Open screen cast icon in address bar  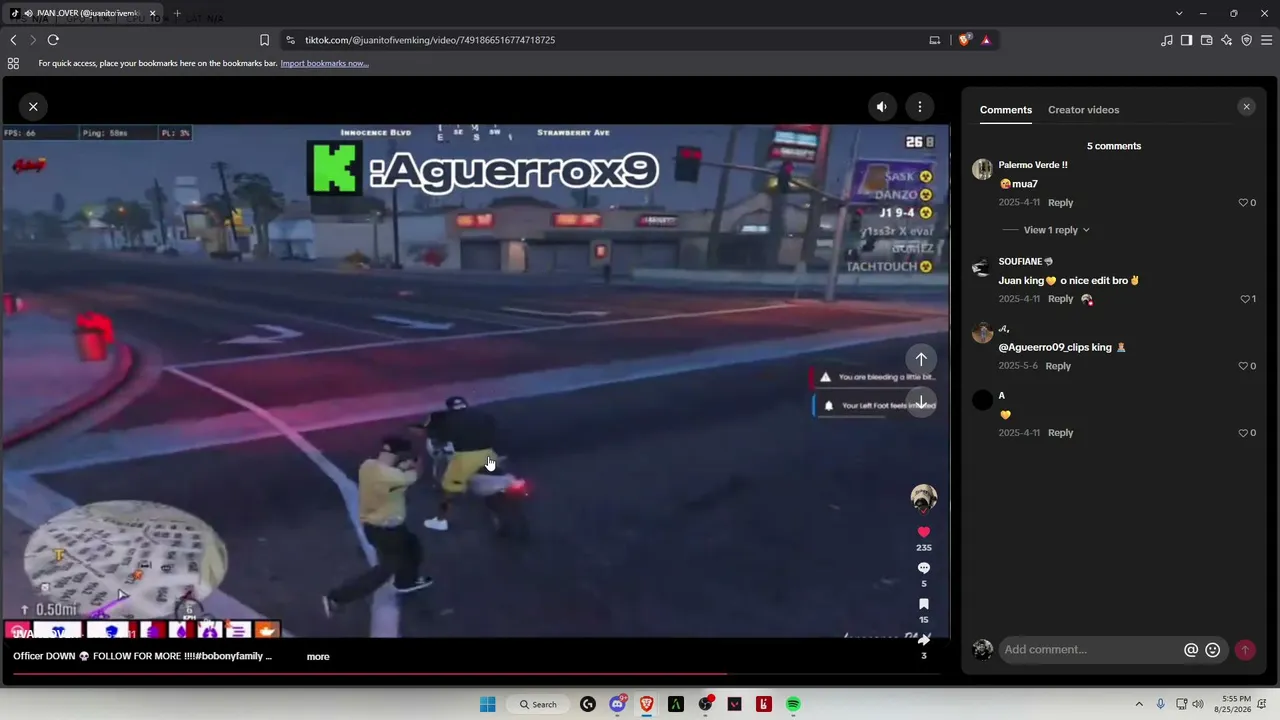coord(935,40)
